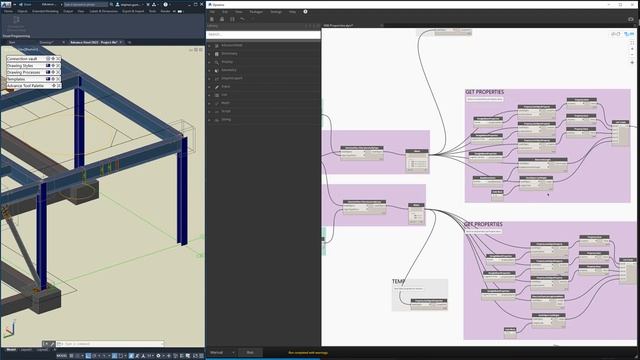640x360 pixels.
Task: Click the search magnifier icon in Advance Steel
Action: pos(111,4)
